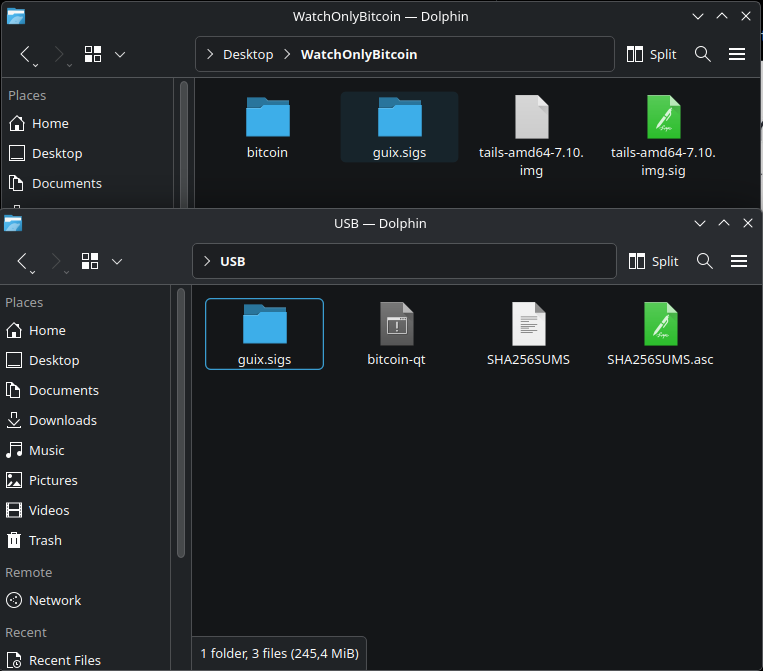Screen dimensions: 763x671
Task: Click the Places panel scrollbar in the USB window
Action: point(181,422)
